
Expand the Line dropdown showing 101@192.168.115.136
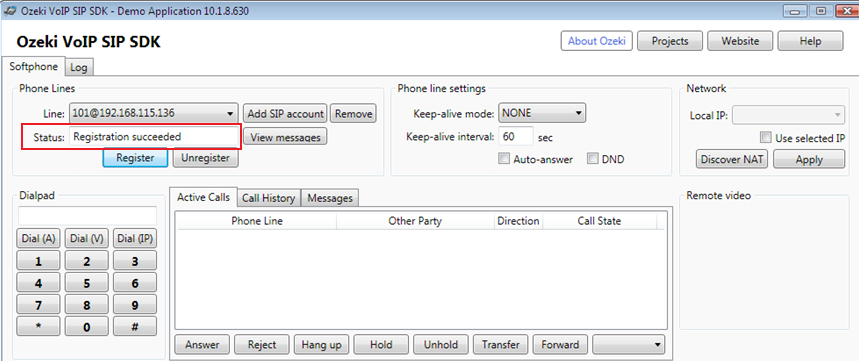[154, 114]
